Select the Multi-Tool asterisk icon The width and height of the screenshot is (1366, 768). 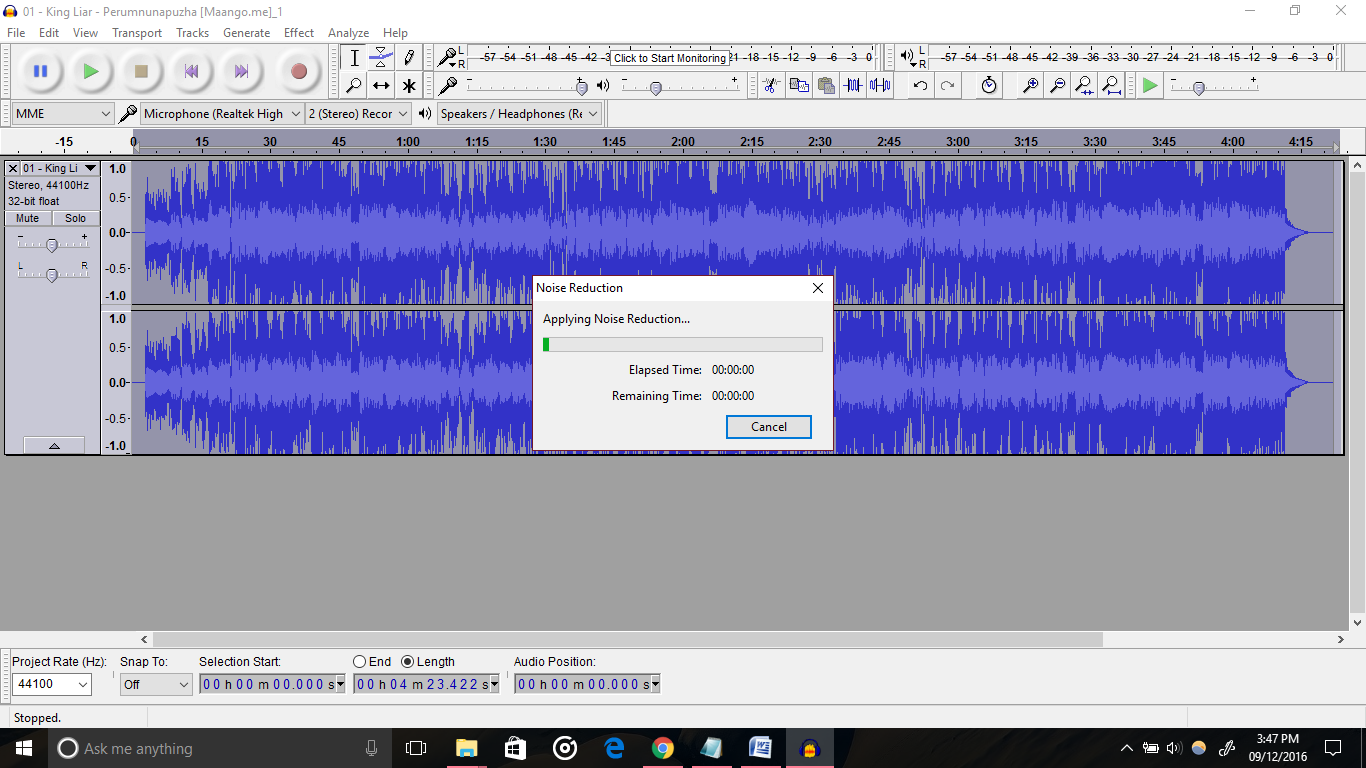pos(408,86)
